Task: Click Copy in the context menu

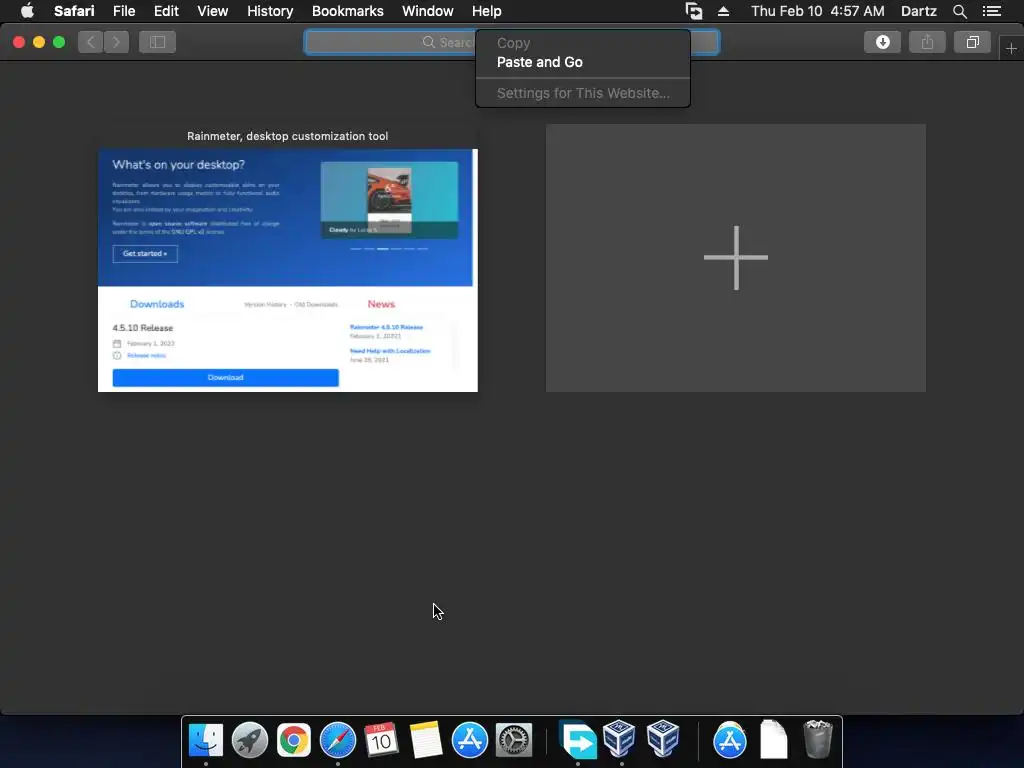Action: [583, 43]
